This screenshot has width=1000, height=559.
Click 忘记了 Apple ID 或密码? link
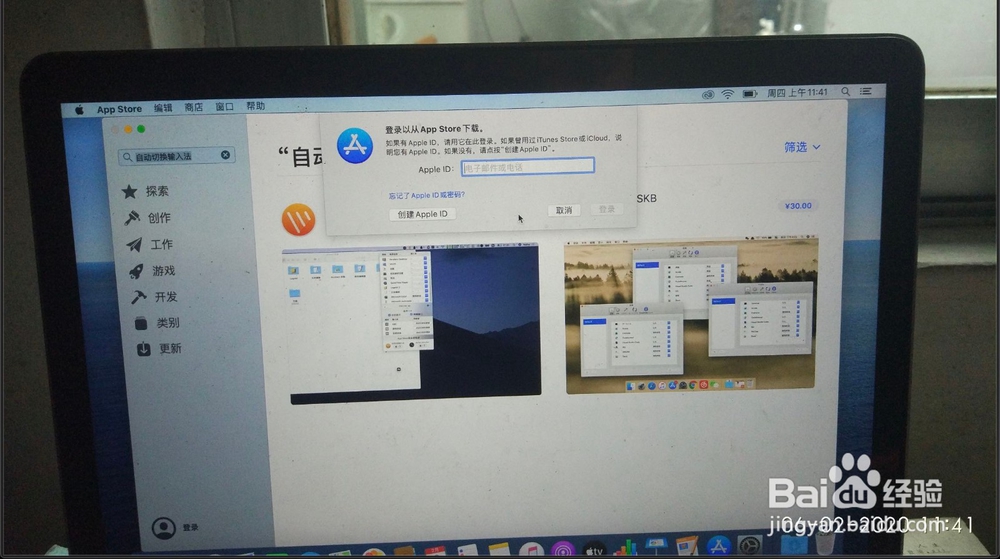pos(427,196)
